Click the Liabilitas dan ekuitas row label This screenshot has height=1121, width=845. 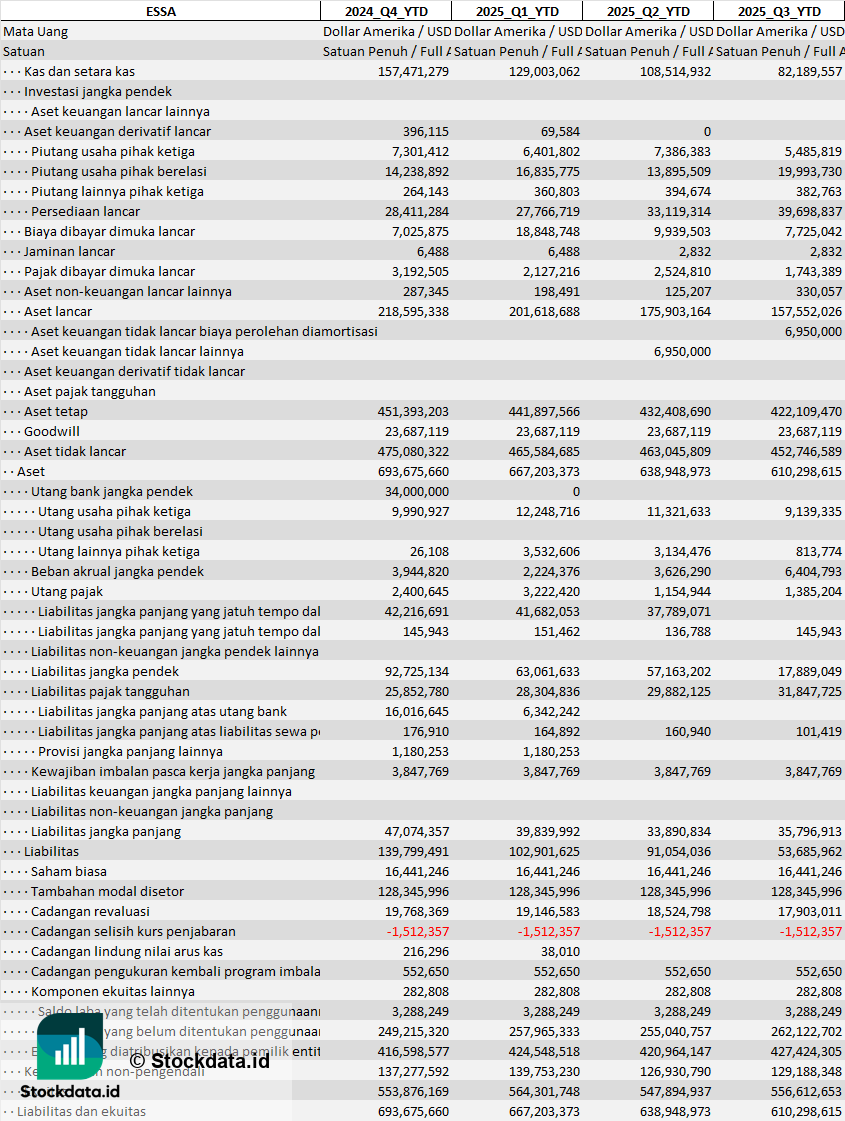[x=81, y=1111]
